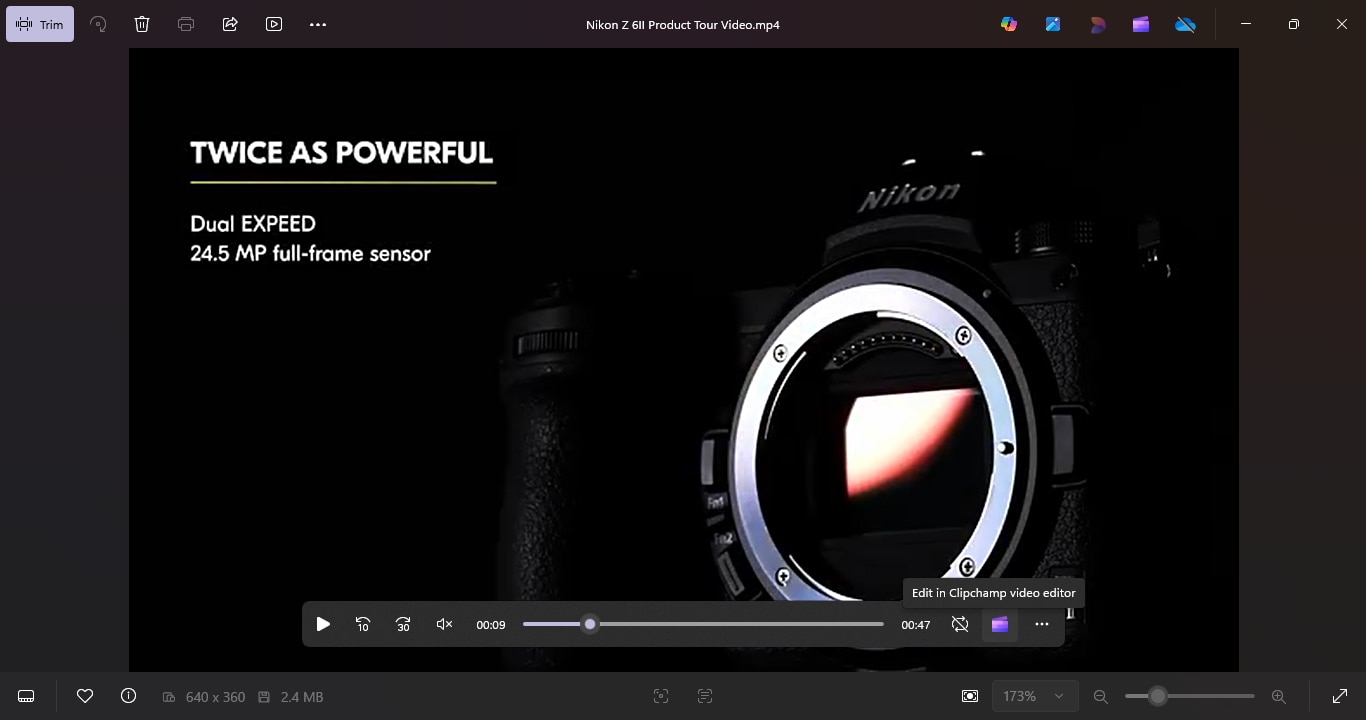Screen dimensions: 1366x720
Task: Restore down the Photos window
Action: (x=1294, y=24)
